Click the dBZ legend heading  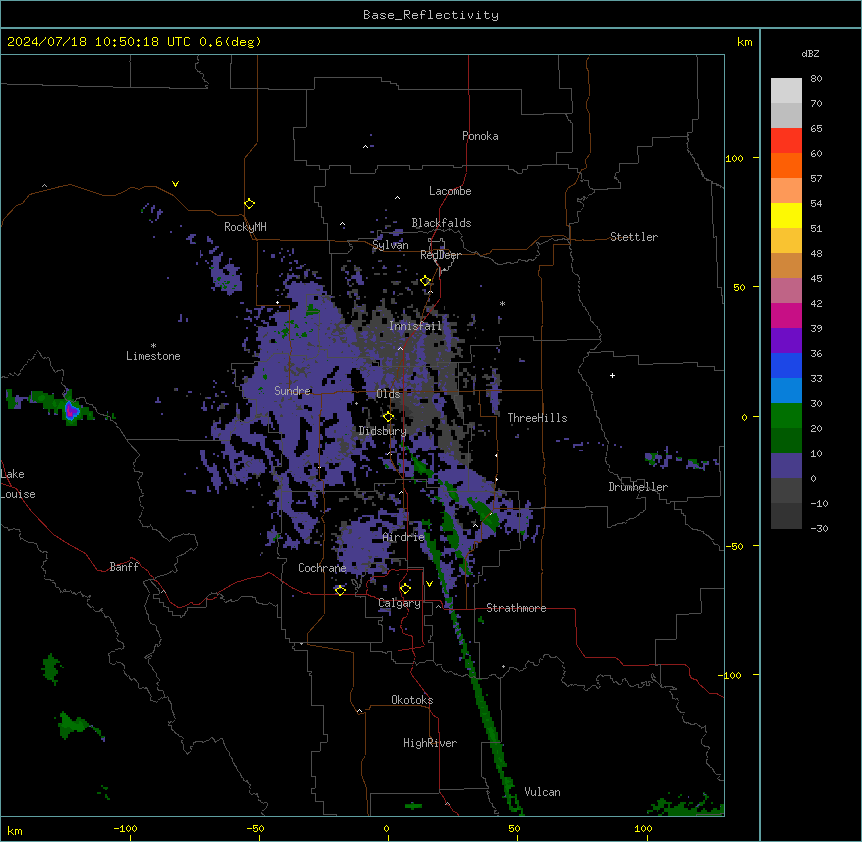coord(810,54)
